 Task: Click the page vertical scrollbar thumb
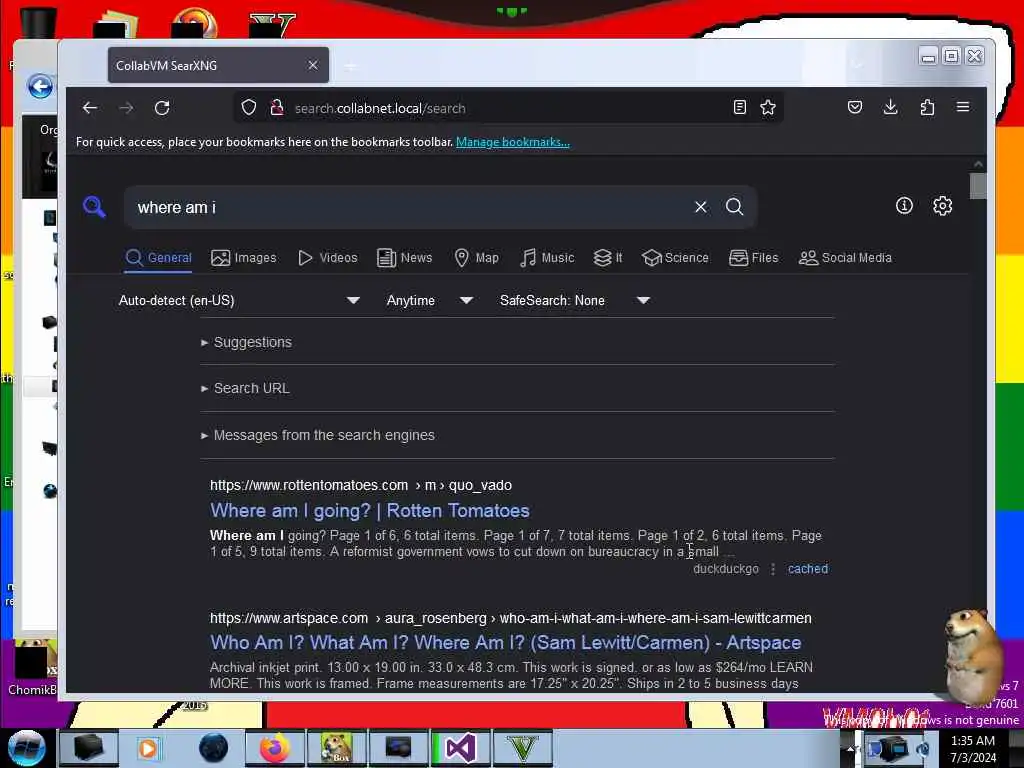pyautogui.click(x=978, y=185)
